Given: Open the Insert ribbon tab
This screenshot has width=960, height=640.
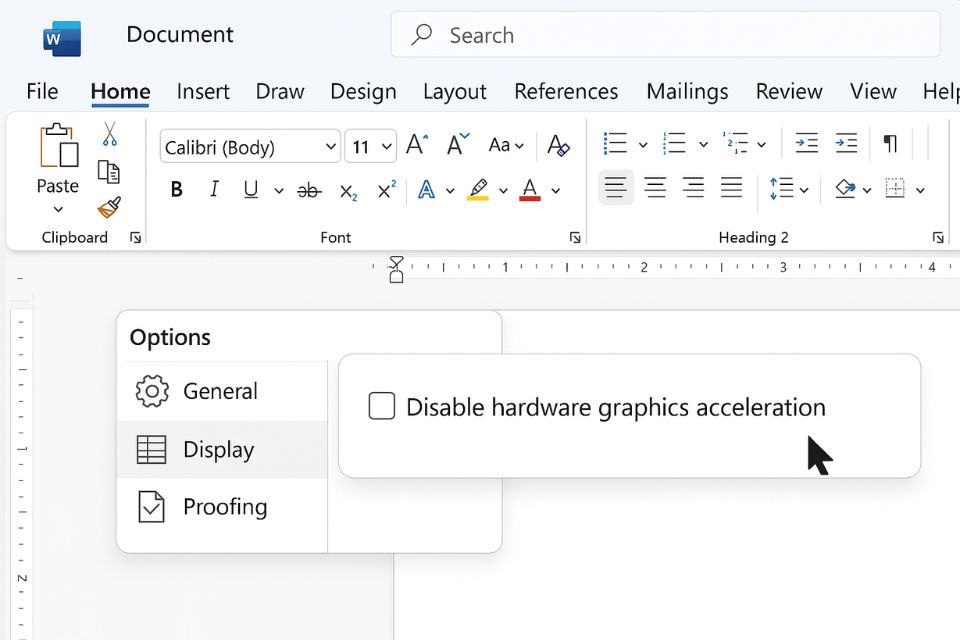Looking at the screenshot, I should pyautogui.click(x=203, y=92).
